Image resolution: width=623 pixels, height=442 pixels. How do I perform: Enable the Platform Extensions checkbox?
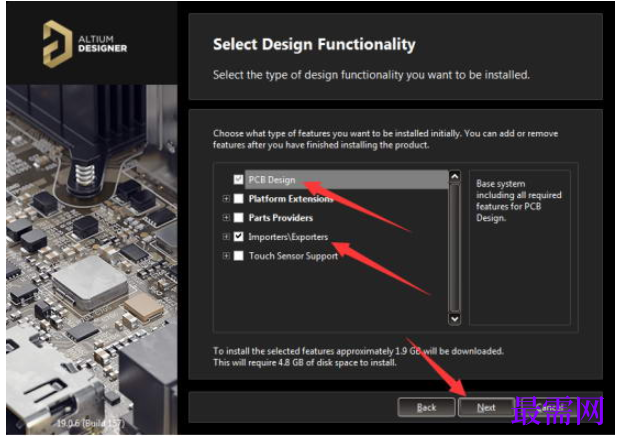click(238, 198)
